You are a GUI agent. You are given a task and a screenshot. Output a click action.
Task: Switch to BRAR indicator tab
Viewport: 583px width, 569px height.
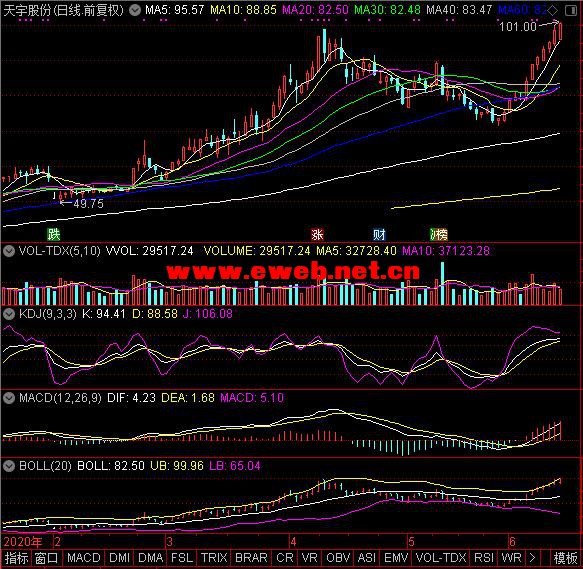(x=251, y=558)
